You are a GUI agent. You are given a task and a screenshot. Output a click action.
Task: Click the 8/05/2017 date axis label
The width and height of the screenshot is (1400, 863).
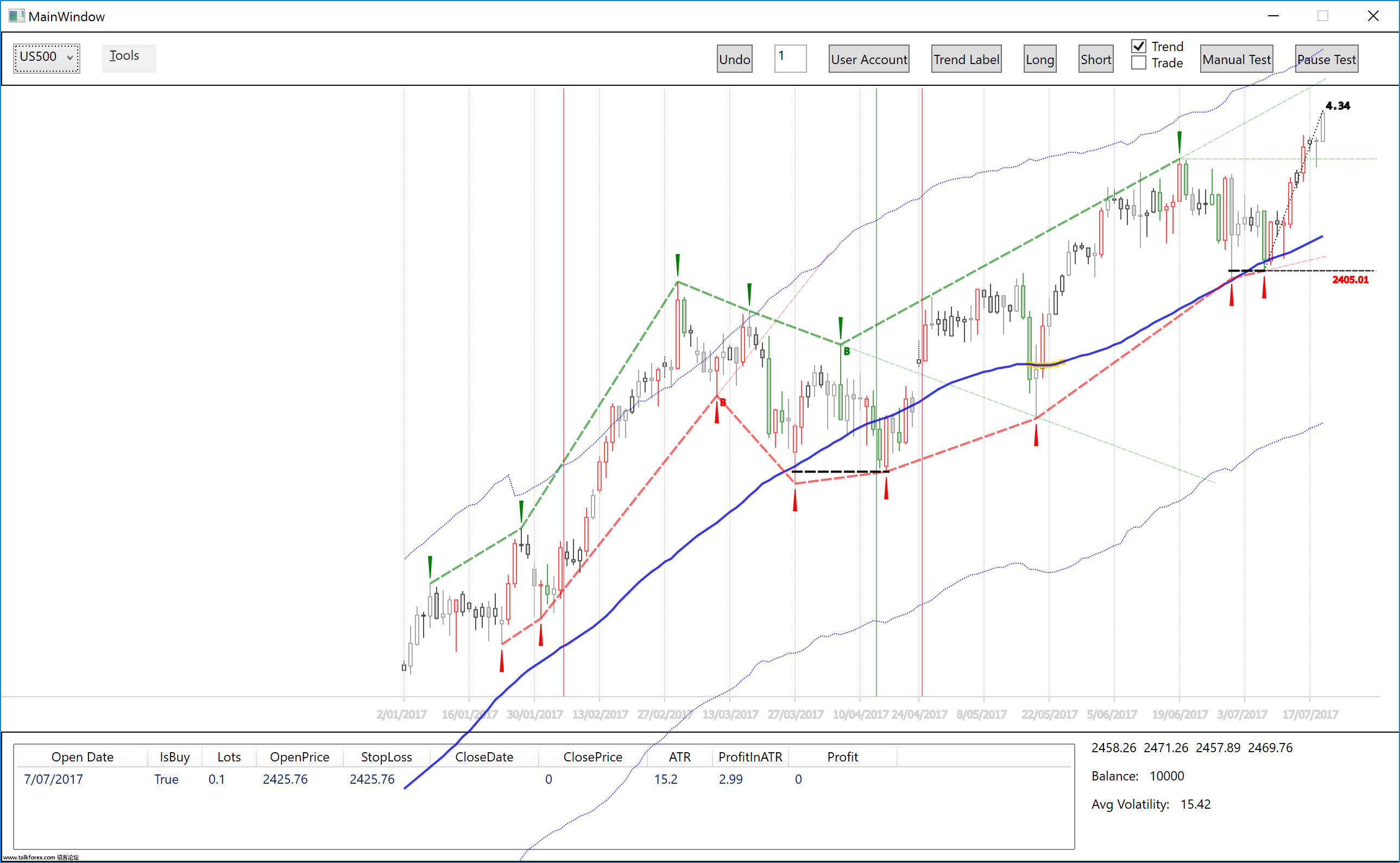pos(981,715)
